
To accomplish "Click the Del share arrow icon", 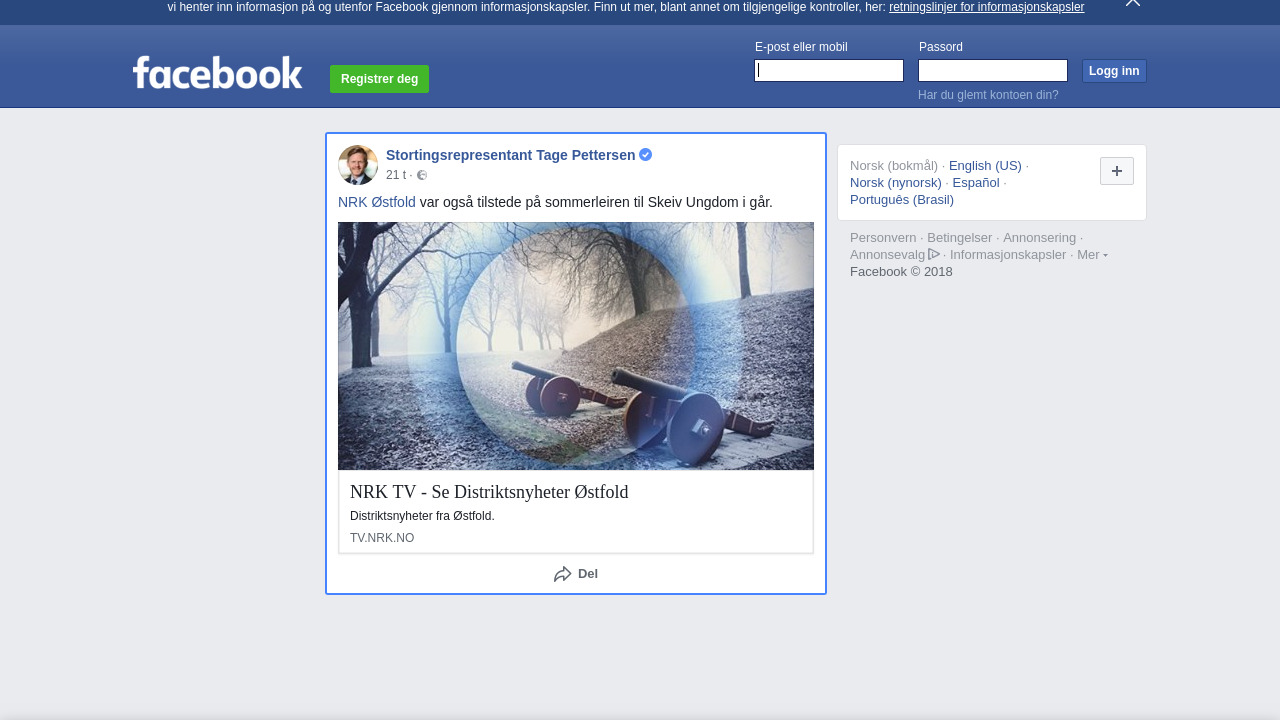I will 563,574.
